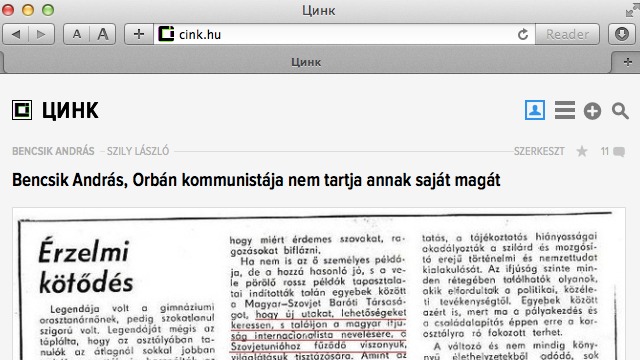
Task: Click the Érzelmi kötődés newspaper scan image
Action: (x=319, y=284)
